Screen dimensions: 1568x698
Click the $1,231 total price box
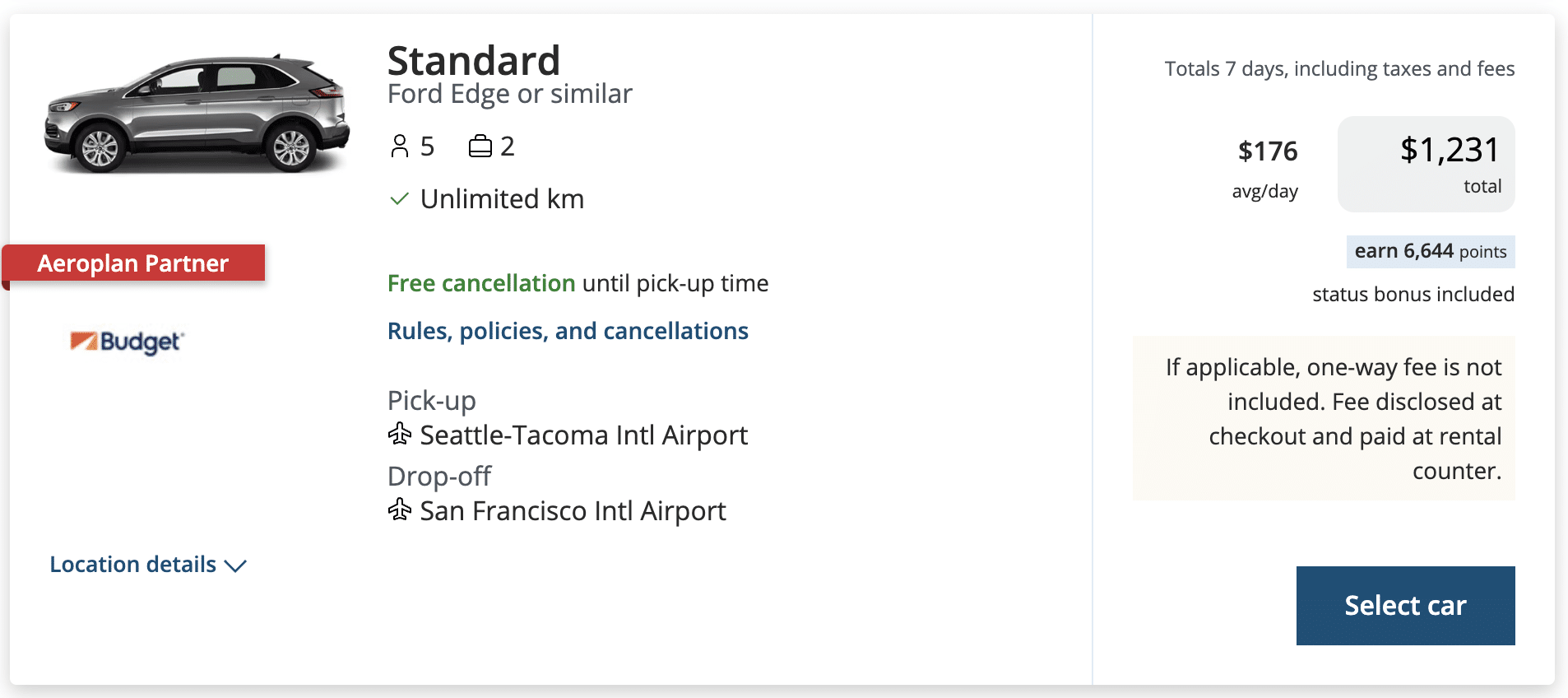[x=1426, y=164]
